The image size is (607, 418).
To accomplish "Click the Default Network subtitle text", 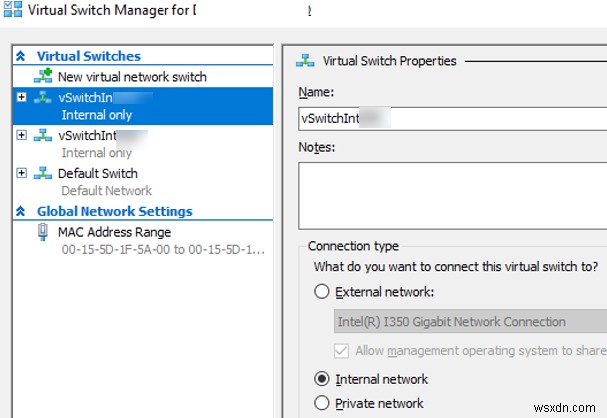I will pyautogui.click(x=106, y=191).
